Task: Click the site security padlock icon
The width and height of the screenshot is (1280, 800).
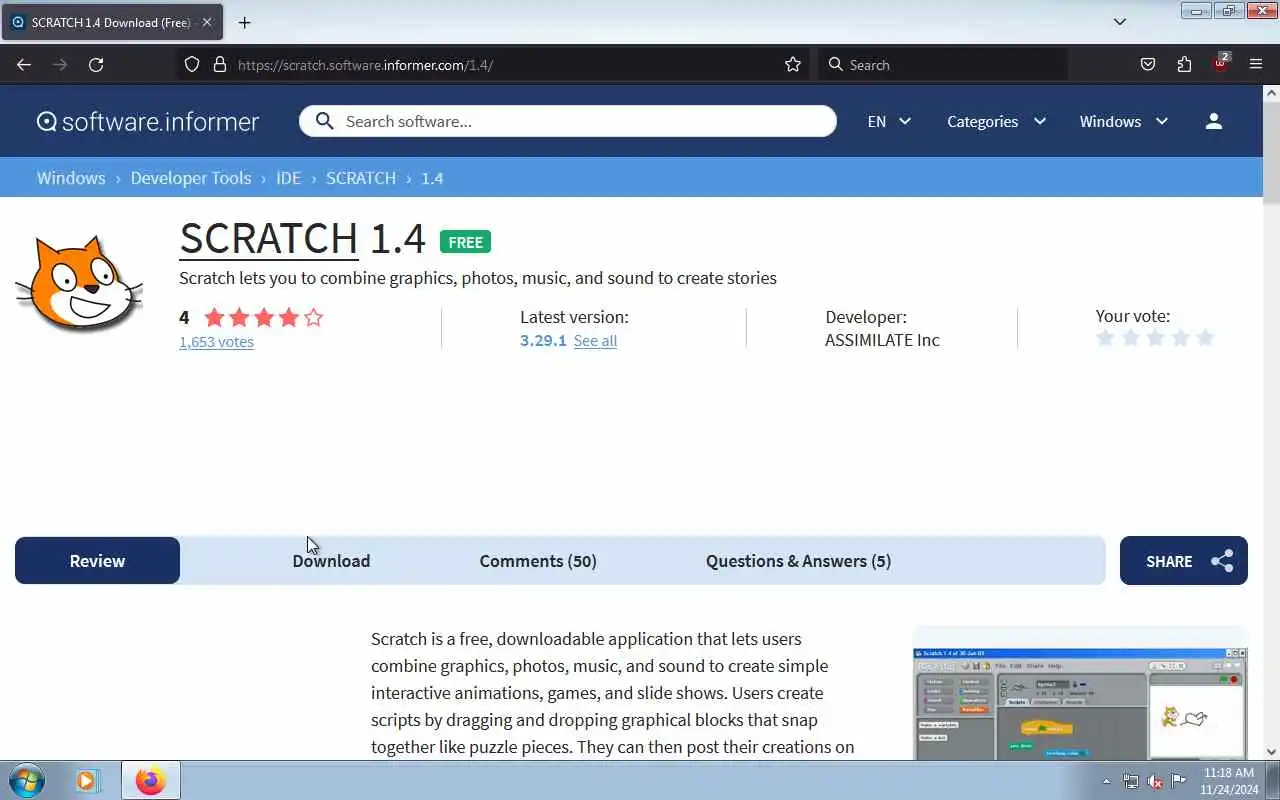Action: (220, 64)
